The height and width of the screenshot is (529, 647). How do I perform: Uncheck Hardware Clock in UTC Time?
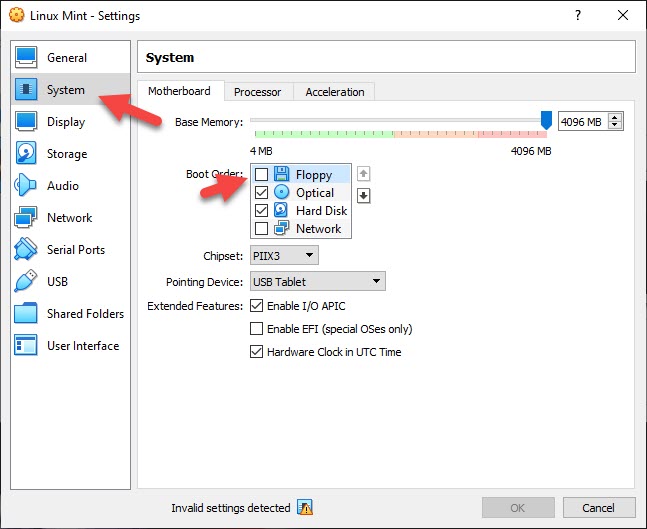(x=257, y=352)
